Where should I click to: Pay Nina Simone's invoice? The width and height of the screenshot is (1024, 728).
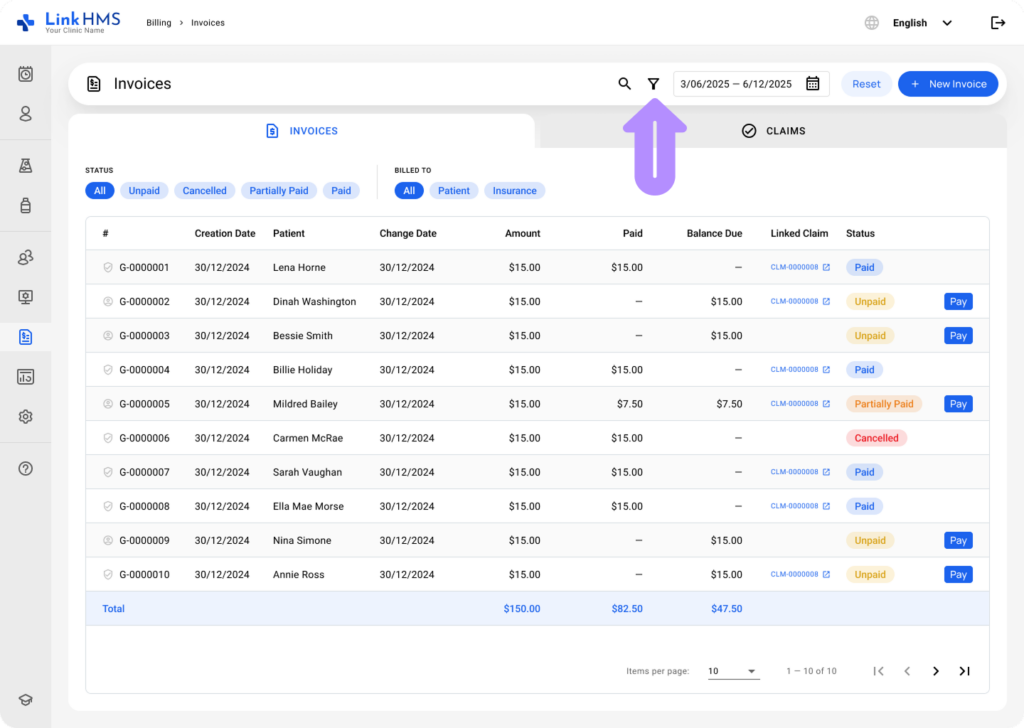click(958, 541)
